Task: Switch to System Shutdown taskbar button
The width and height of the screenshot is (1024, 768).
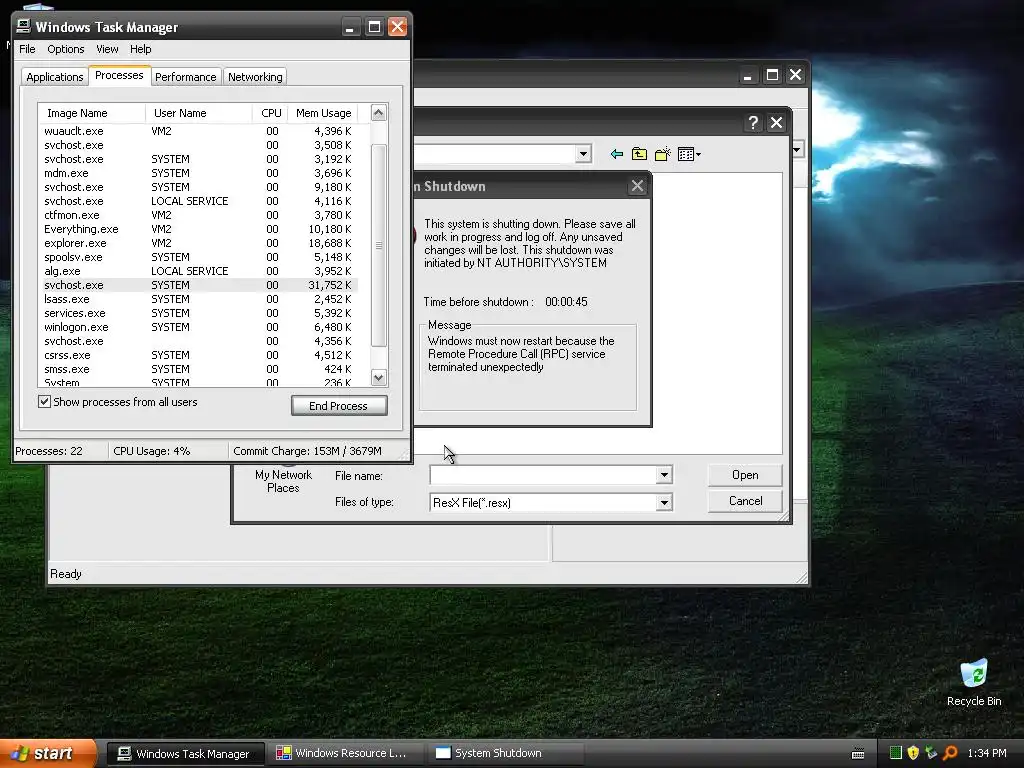Action: 505,754
